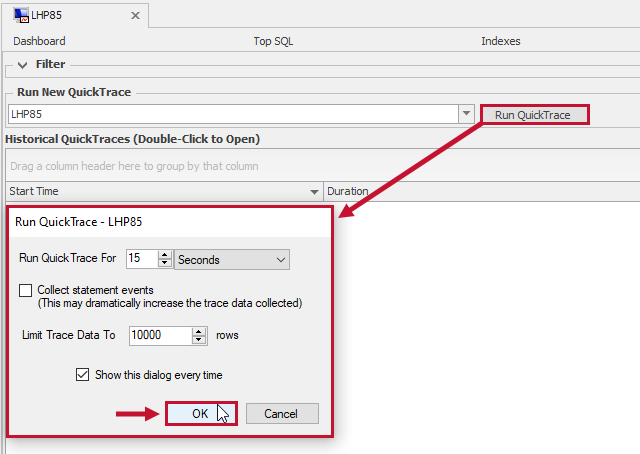
Task: Switch to the Top SQL tab
Action: tap(273, 41)
